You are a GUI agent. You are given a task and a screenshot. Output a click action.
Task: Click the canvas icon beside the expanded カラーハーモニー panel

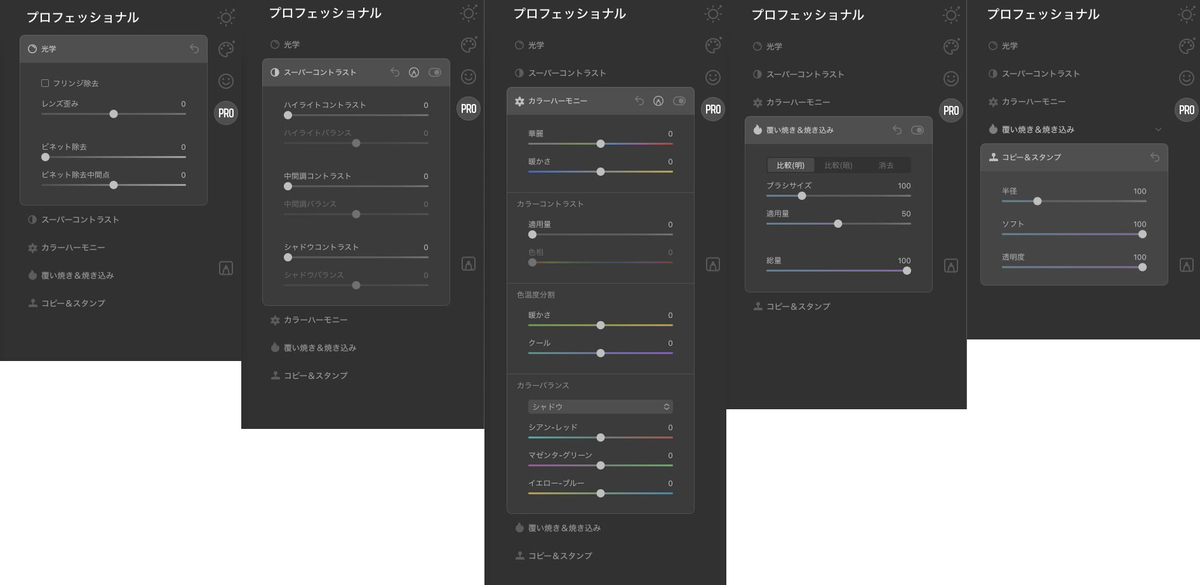pyautogui.click(x=713, y=265)
